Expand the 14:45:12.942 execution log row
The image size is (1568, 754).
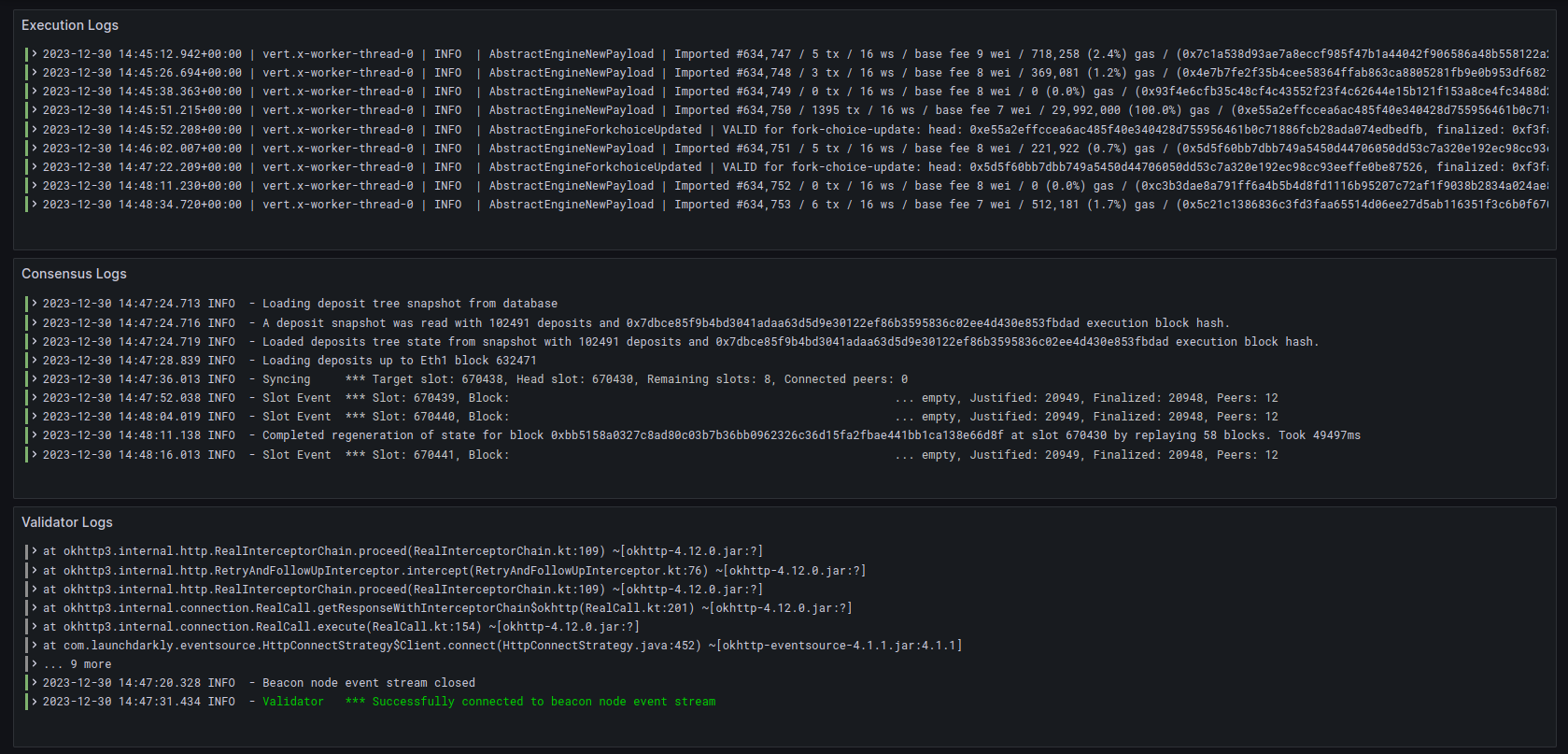pos(35,54)
